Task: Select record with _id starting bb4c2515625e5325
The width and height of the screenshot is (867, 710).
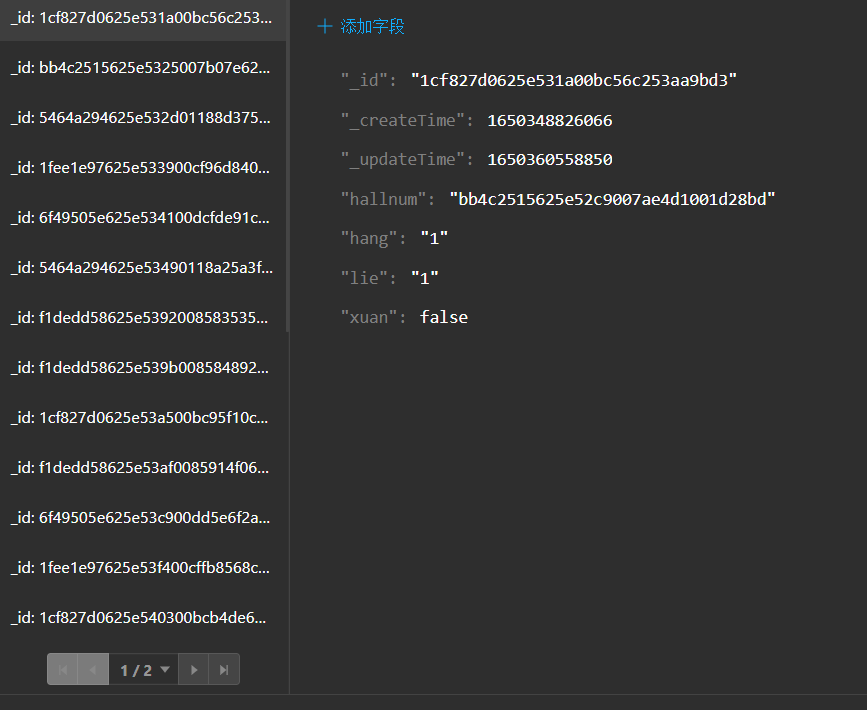Action: point(140,68)
